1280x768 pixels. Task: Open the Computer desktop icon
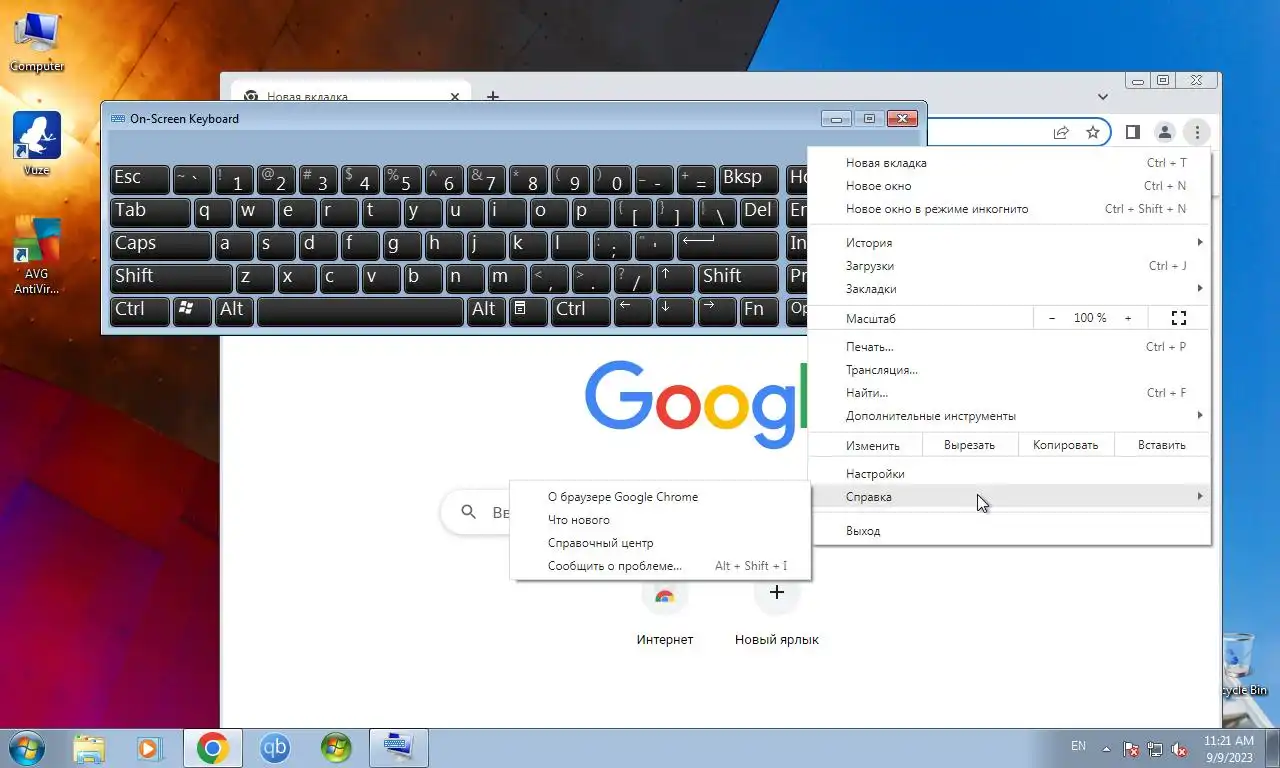tap(37, 43)
